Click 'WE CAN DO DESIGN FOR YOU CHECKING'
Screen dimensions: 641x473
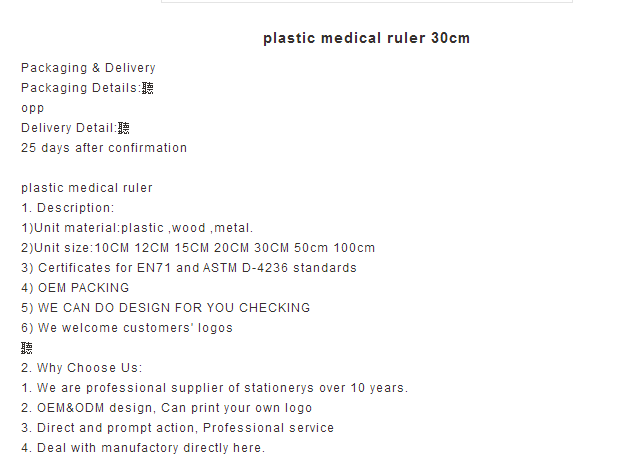[174, 308]
